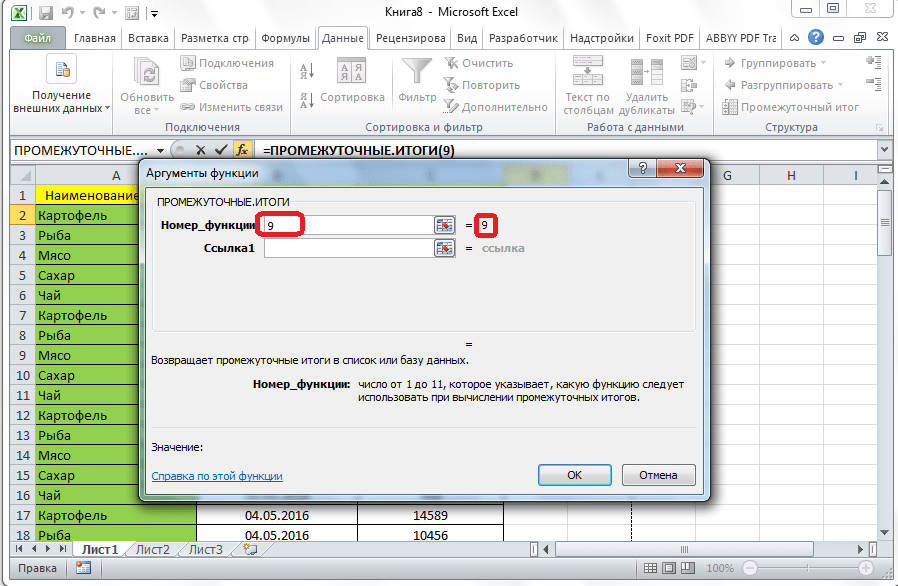Click the Save icon in quick access toolbar
Screen dimensions: 898x586
47,15
